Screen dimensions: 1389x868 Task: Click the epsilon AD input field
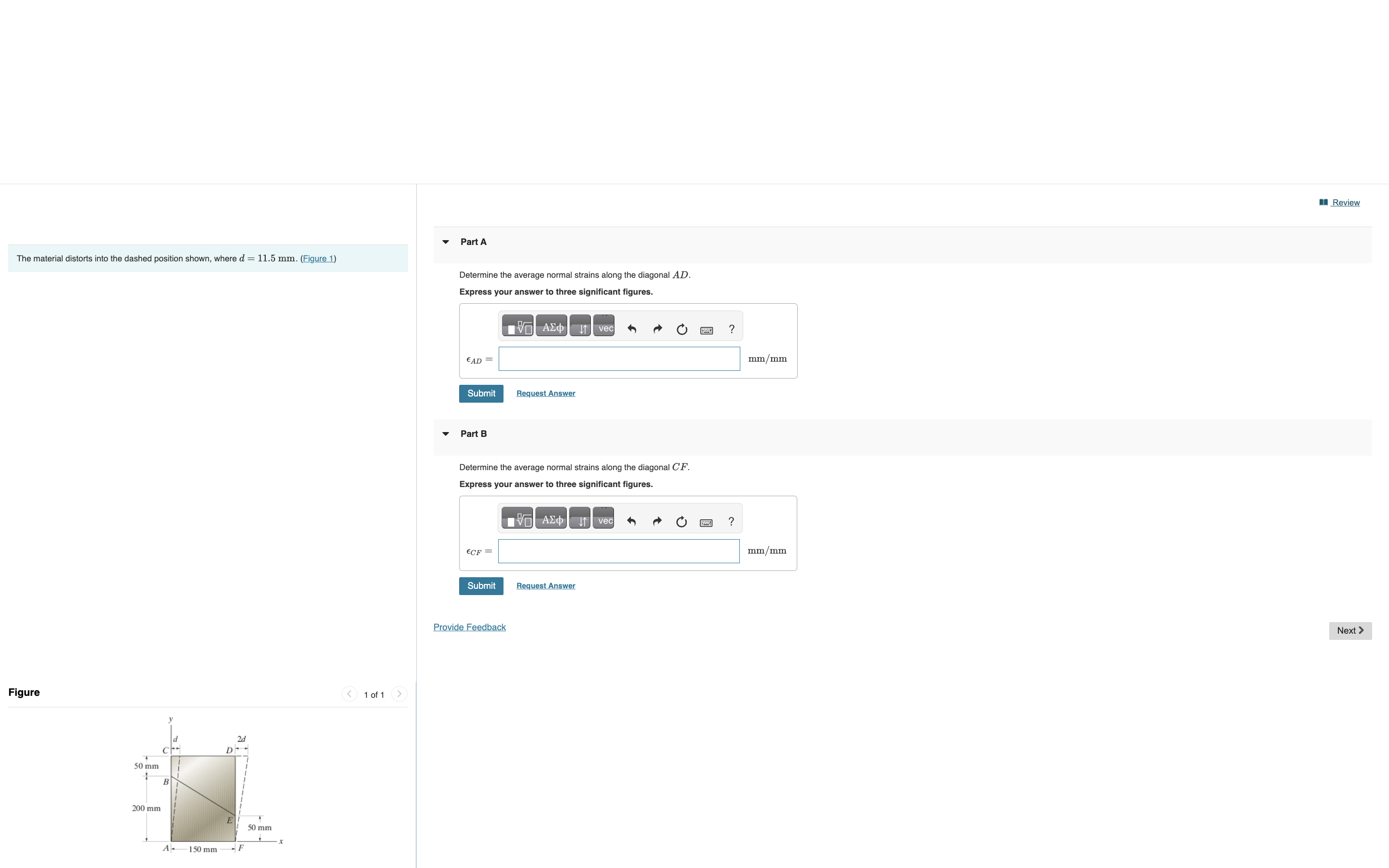(x=619, y=359)
